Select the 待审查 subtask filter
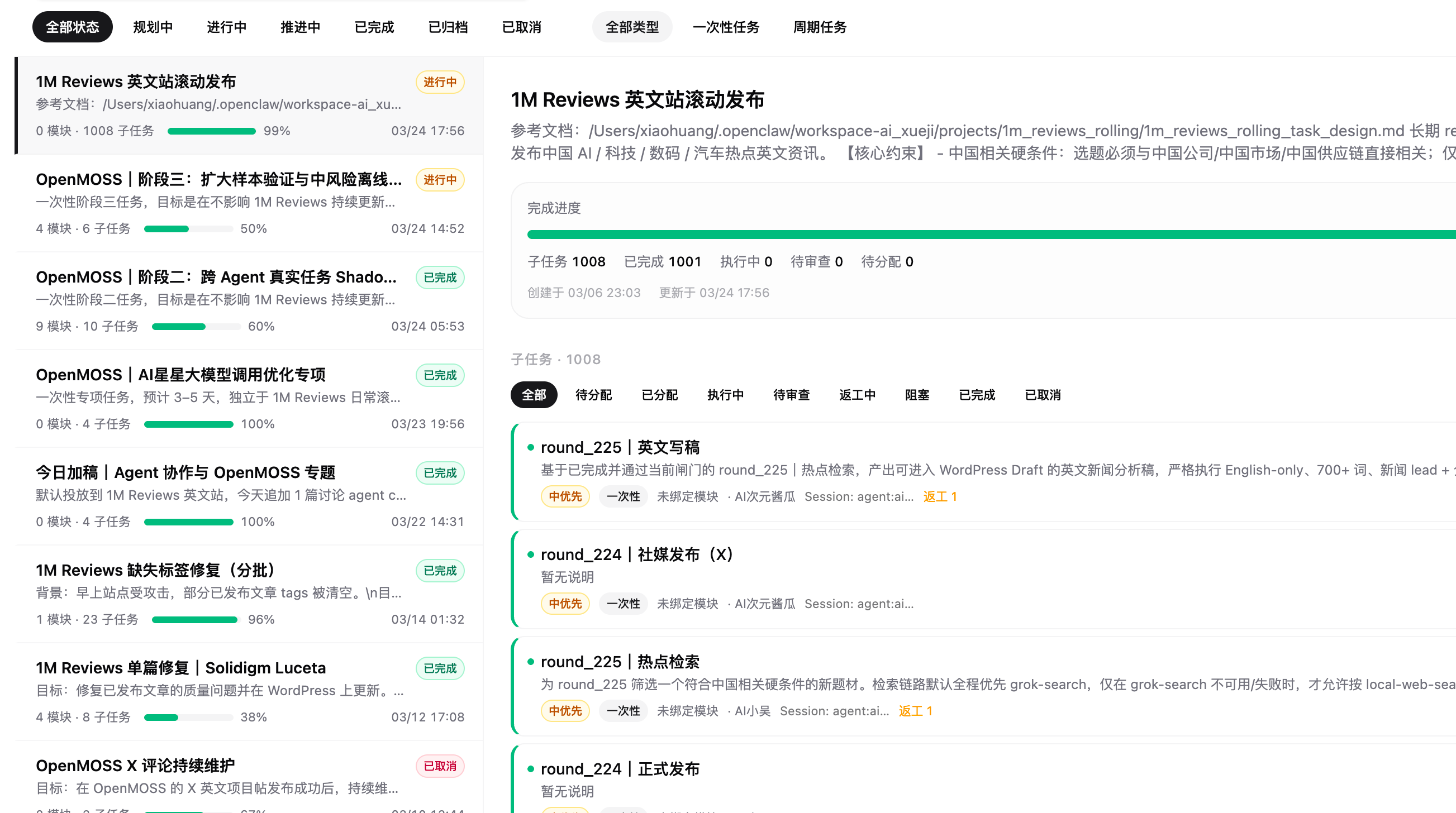 791,395
